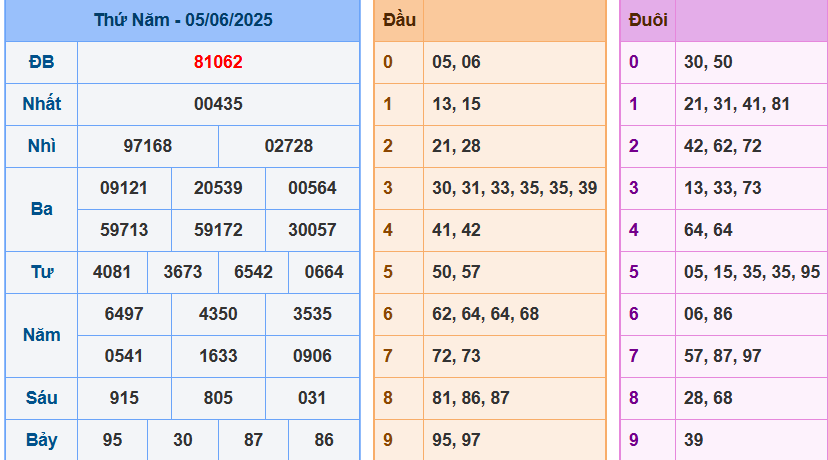Click the date header Thứ Năm - 05/06/2025
The height and width of the screenshot is (460, 828).
coord(183,20)
